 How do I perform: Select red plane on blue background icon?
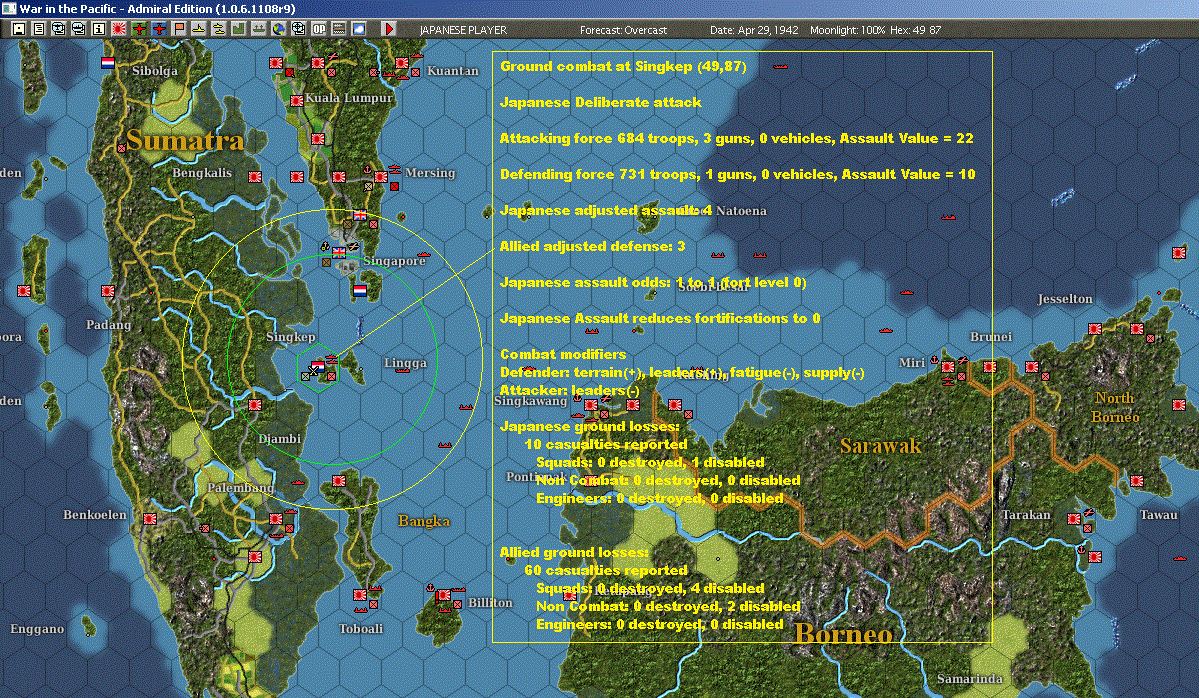(159, 29)
